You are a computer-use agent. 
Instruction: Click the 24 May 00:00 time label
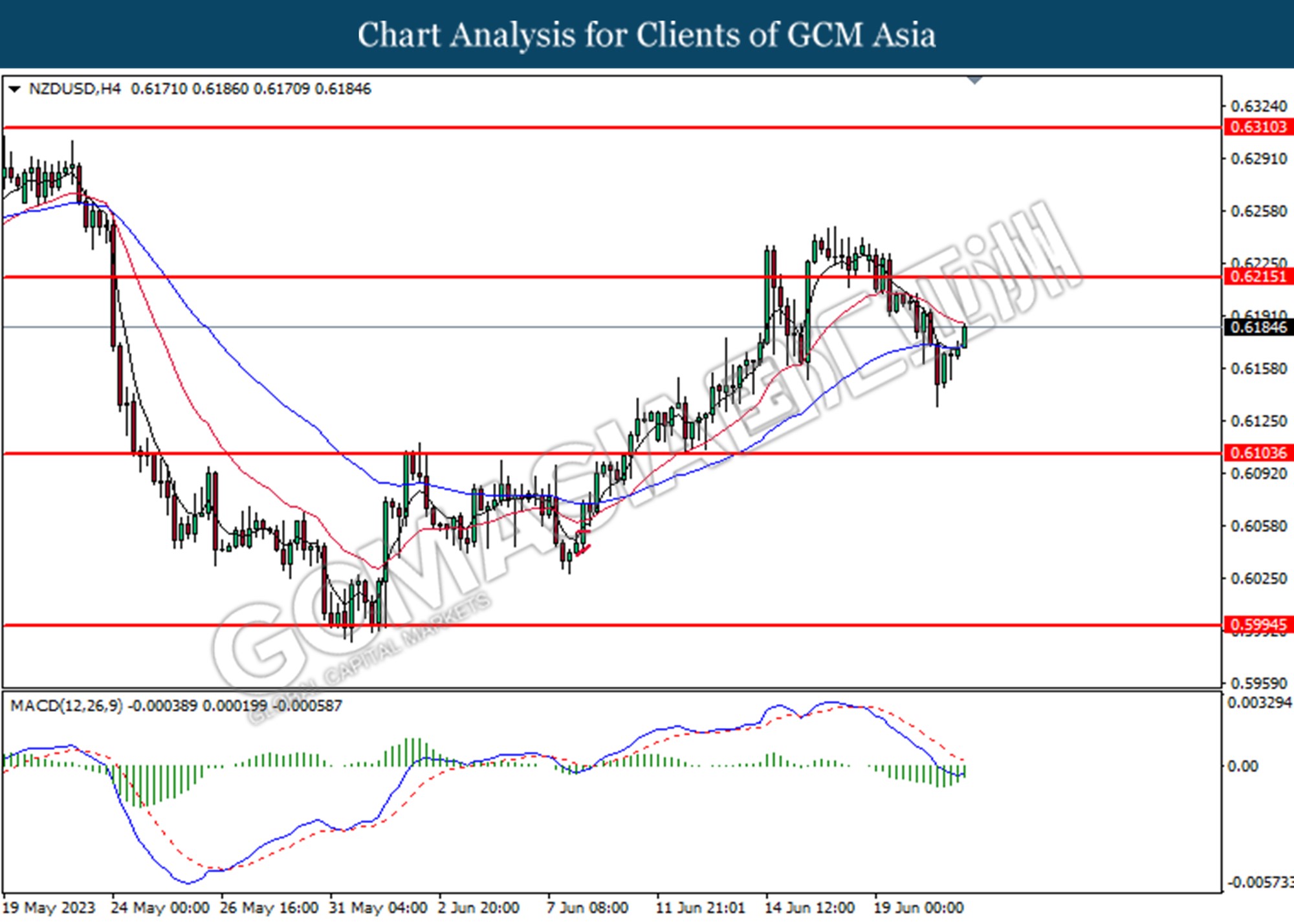(x=160, y=908)
